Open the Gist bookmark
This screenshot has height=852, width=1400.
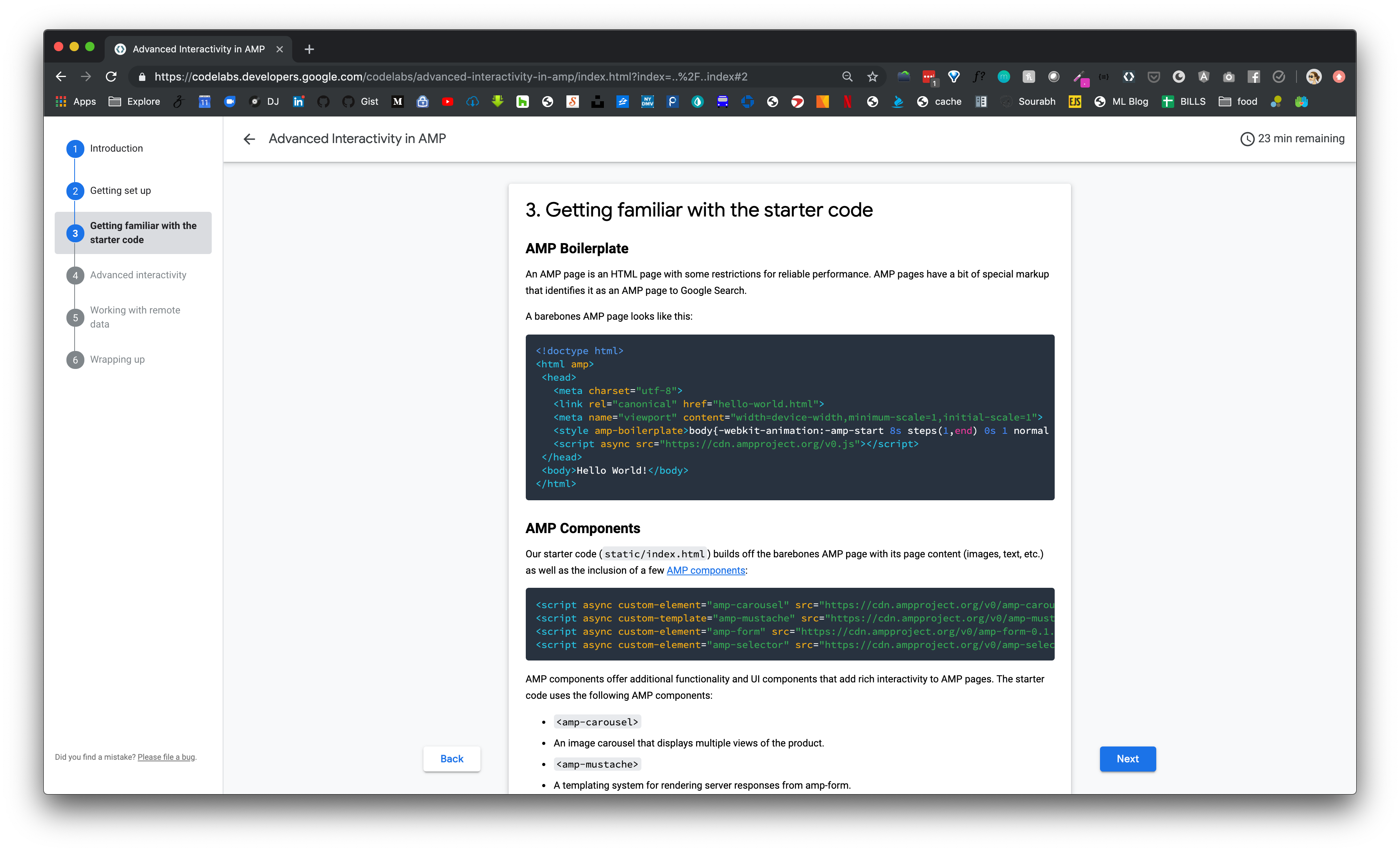click(x=360, y=102)
